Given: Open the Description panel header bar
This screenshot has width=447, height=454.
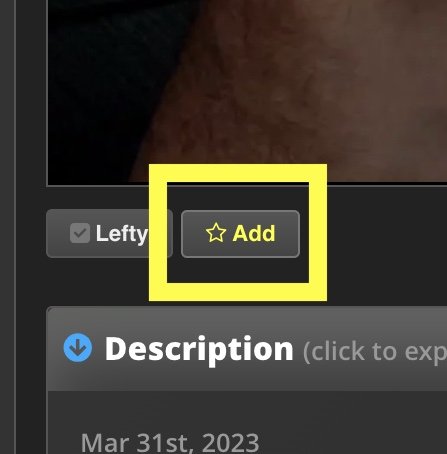Looking at the screenshot, I should [x=247, y=349].
